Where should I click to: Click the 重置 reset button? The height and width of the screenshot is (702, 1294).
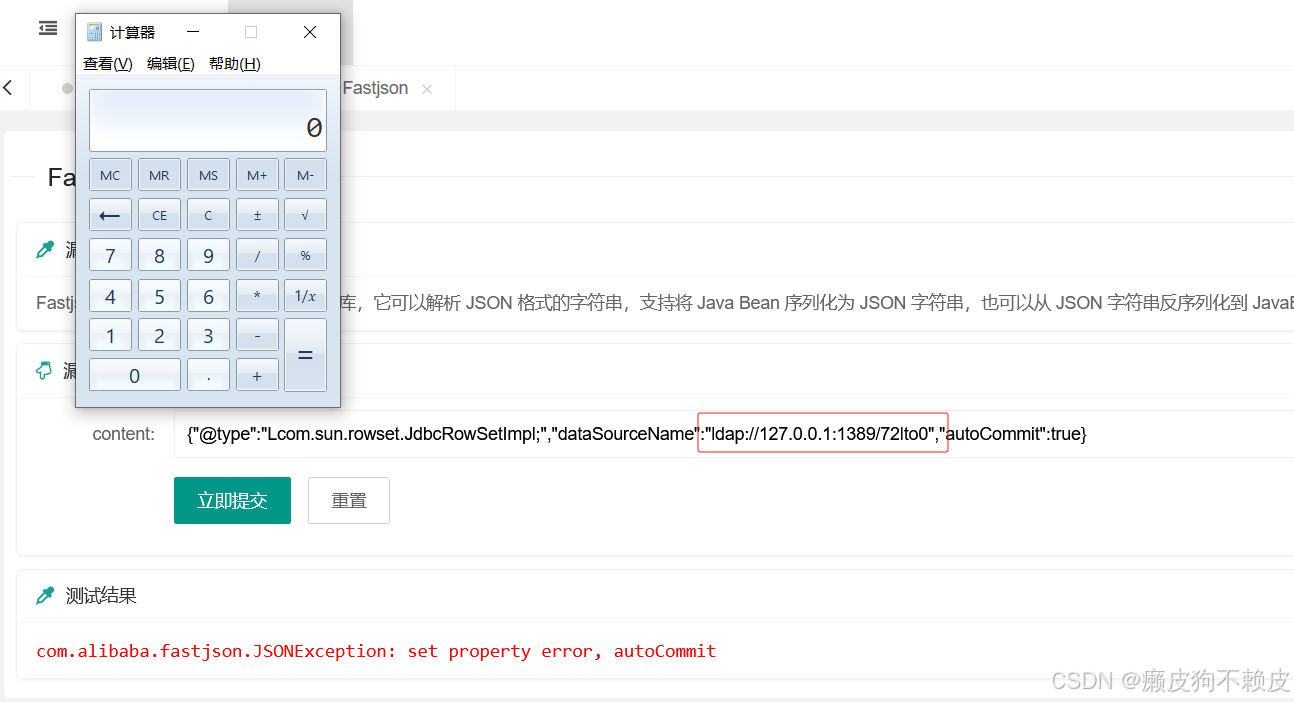[349, 500]
